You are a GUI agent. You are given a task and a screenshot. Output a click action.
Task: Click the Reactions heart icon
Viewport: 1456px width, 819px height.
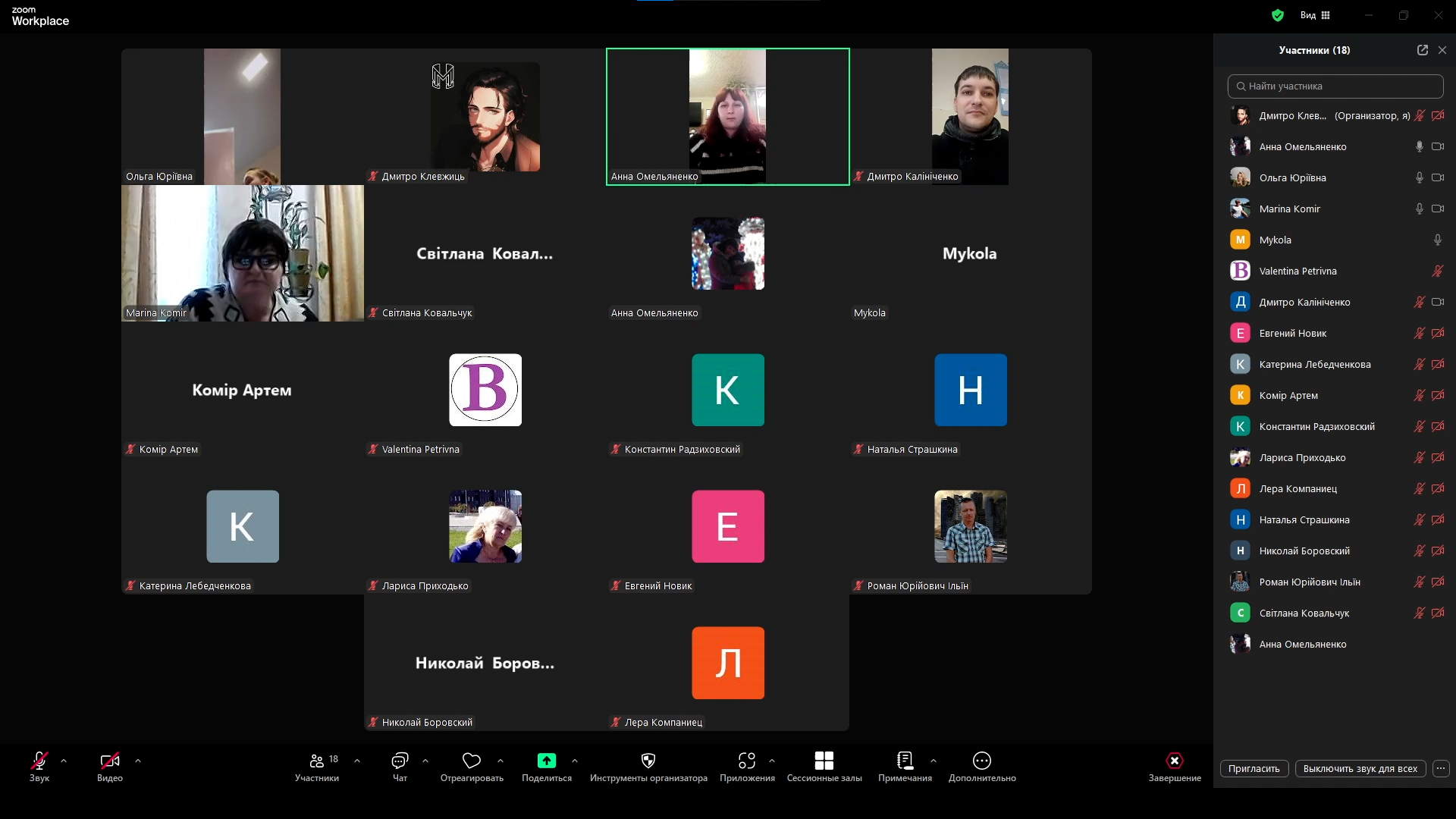[x=472, y=761]
